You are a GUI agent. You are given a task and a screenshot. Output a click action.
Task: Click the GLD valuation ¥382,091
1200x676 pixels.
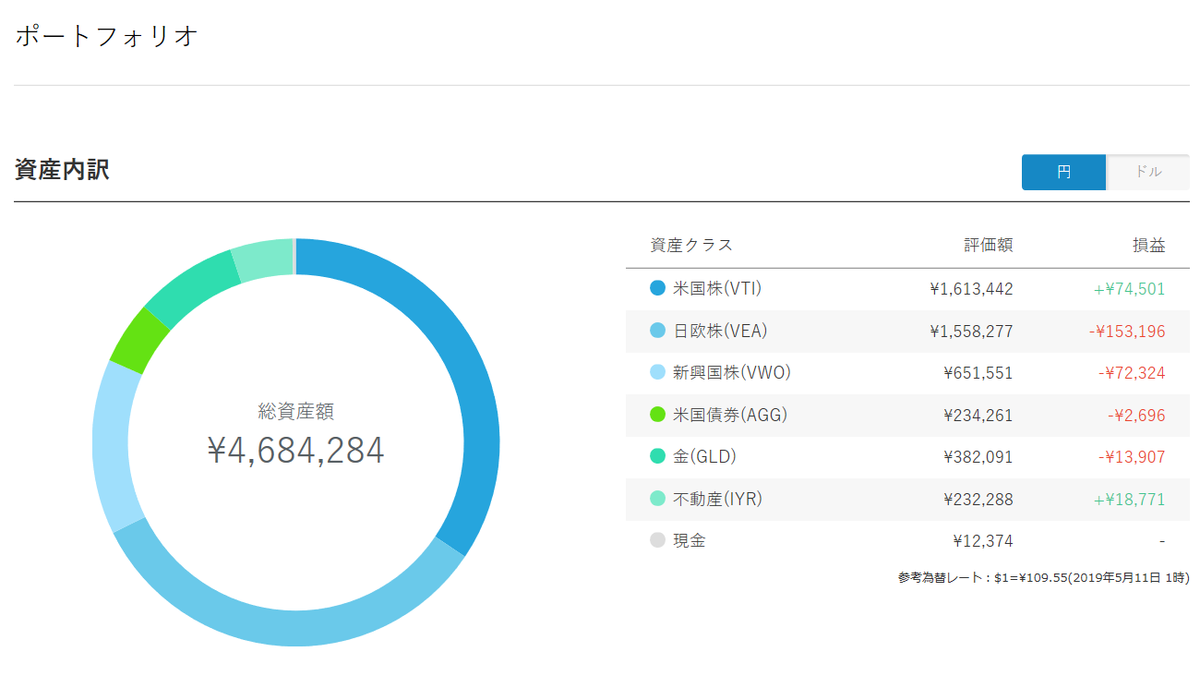(978, 457)
